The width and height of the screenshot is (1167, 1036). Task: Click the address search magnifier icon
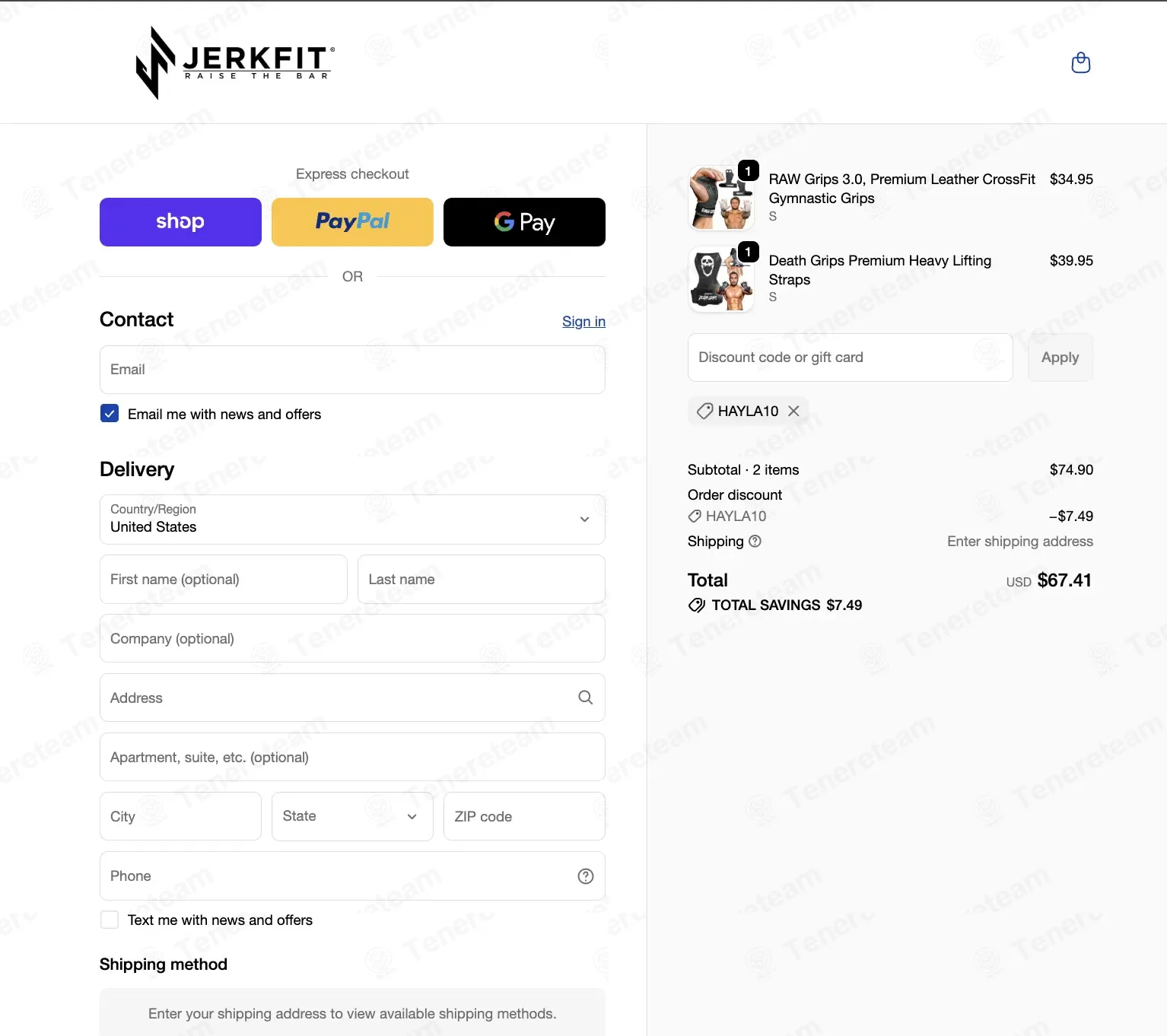coord(585,698)
